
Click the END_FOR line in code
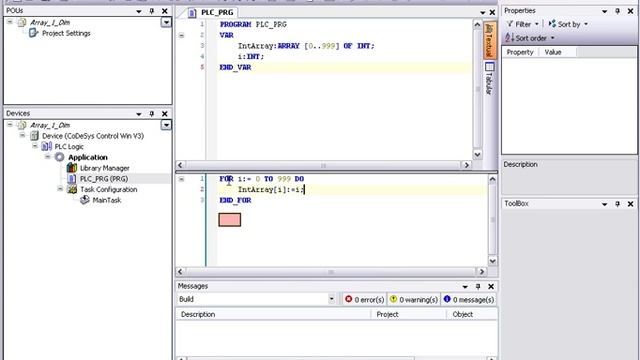235,200
